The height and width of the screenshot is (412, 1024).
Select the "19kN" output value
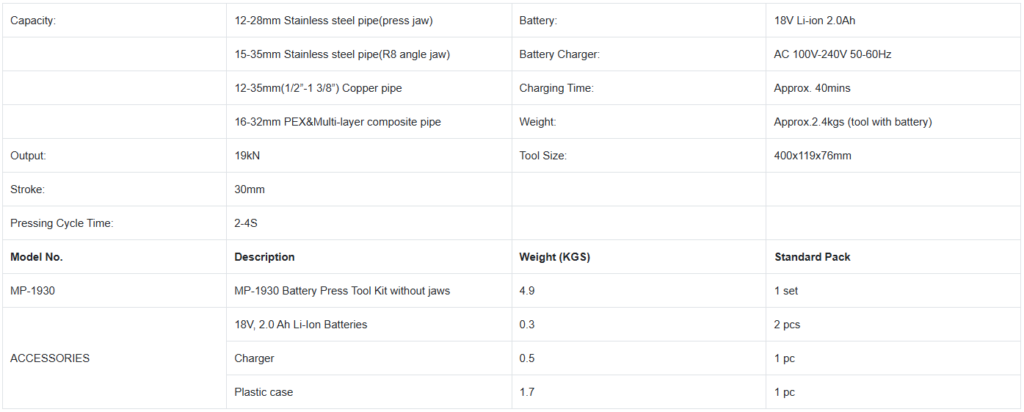click(x=247, y=156)
